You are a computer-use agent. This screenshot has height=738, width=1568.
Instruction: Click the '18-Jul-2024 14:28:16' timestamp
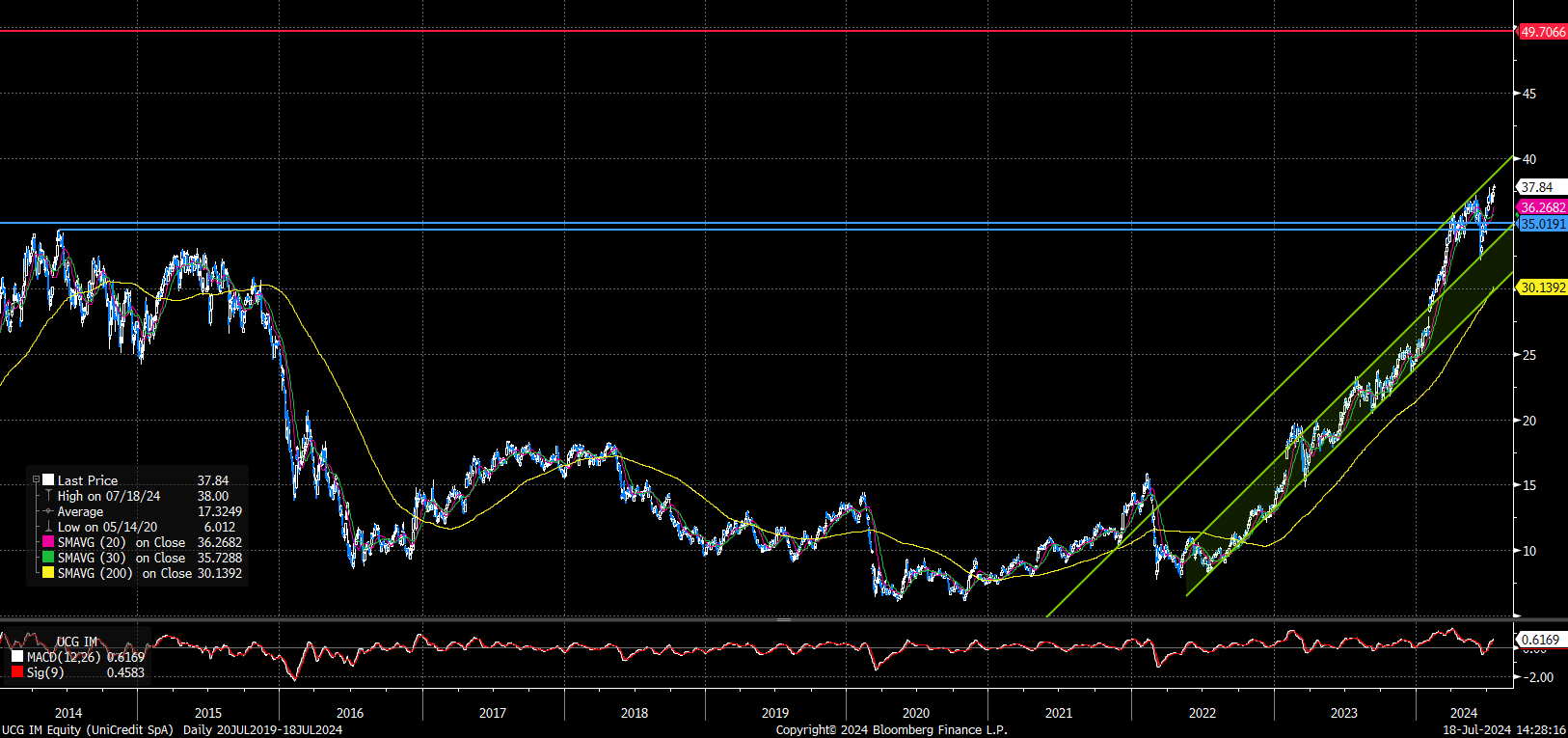tap(1504, 730)
